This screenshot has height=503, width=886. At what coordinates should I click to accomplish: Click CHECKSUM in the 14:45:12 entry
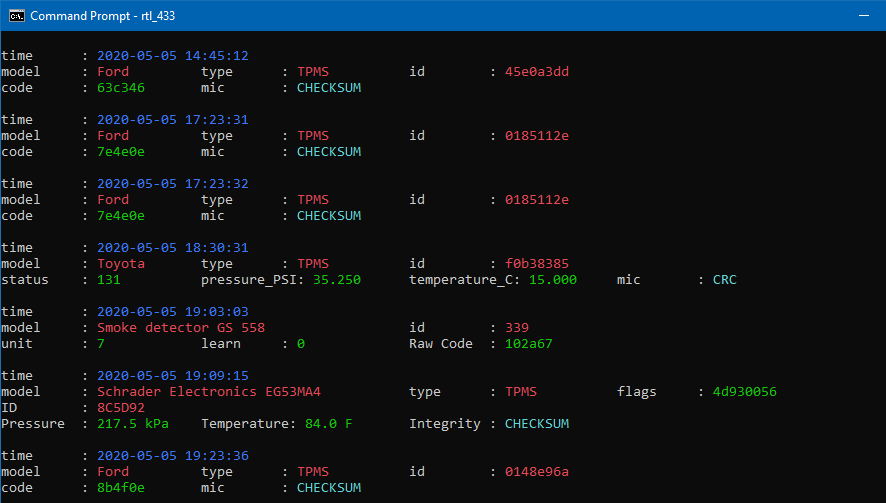(x=329, y=88)
